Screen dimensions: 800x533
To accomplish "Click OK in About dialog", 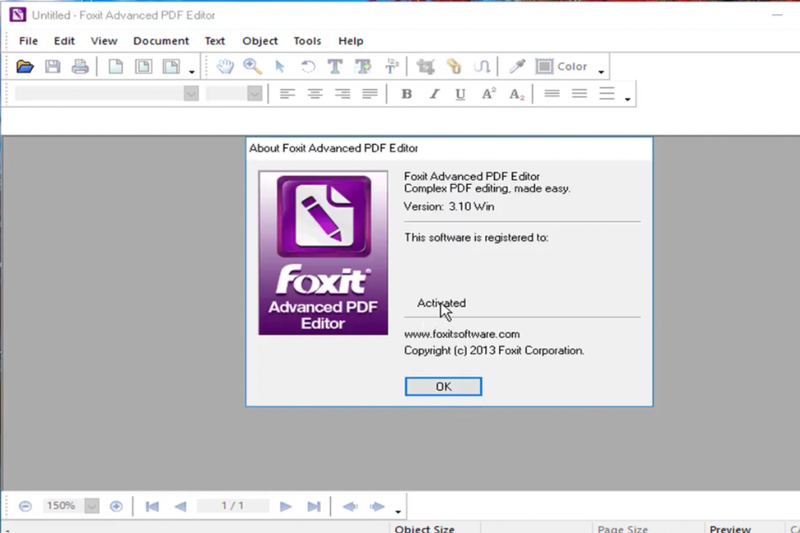I will 443,387.
